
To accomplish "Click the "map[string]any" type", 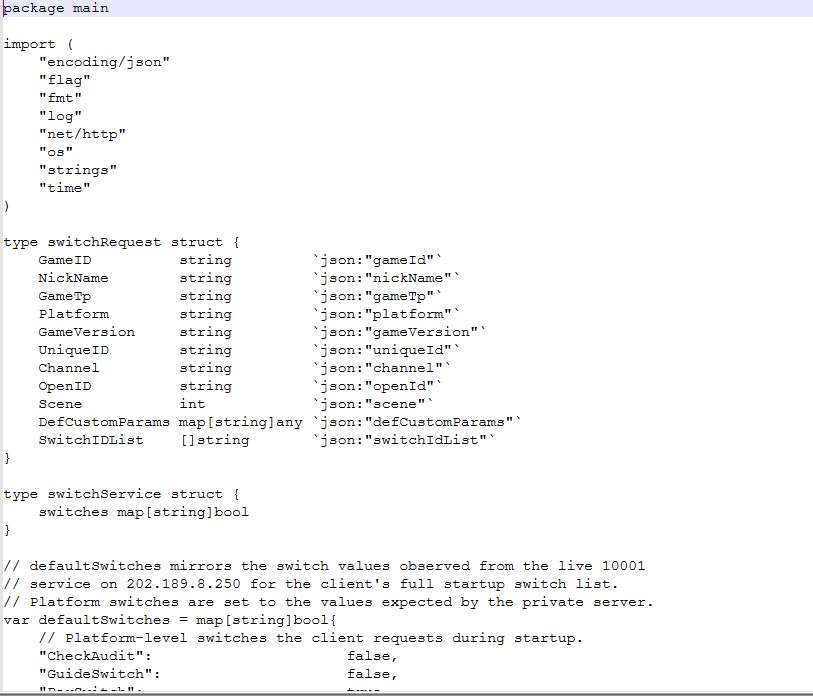I will 241,422.
